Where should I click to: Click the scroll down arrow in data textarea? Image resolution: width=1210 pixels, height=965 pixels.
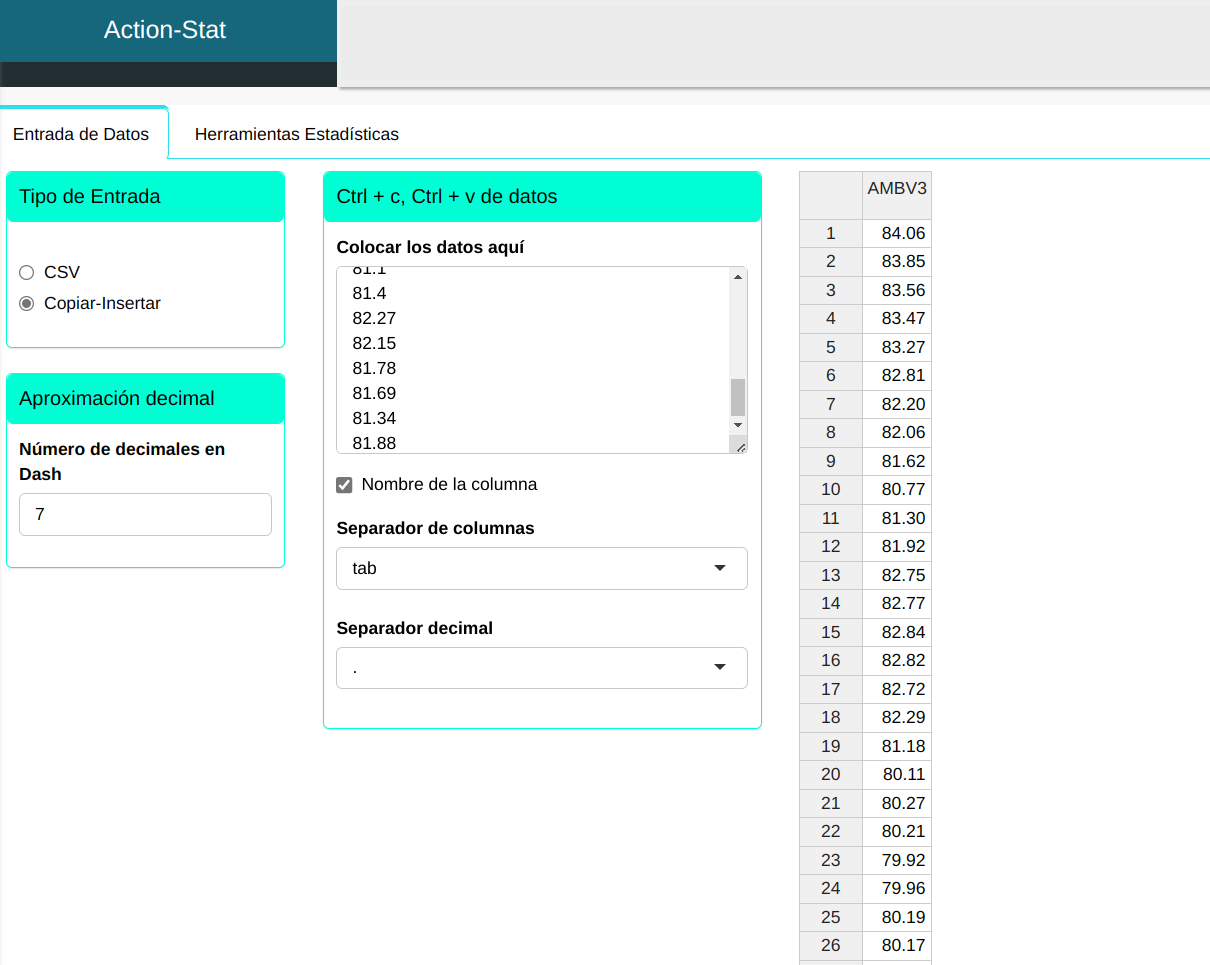[738, 425]
